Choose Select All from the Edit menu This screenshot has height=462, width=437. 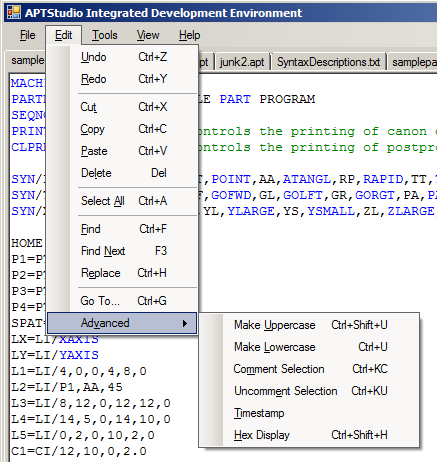click(123, 201)
